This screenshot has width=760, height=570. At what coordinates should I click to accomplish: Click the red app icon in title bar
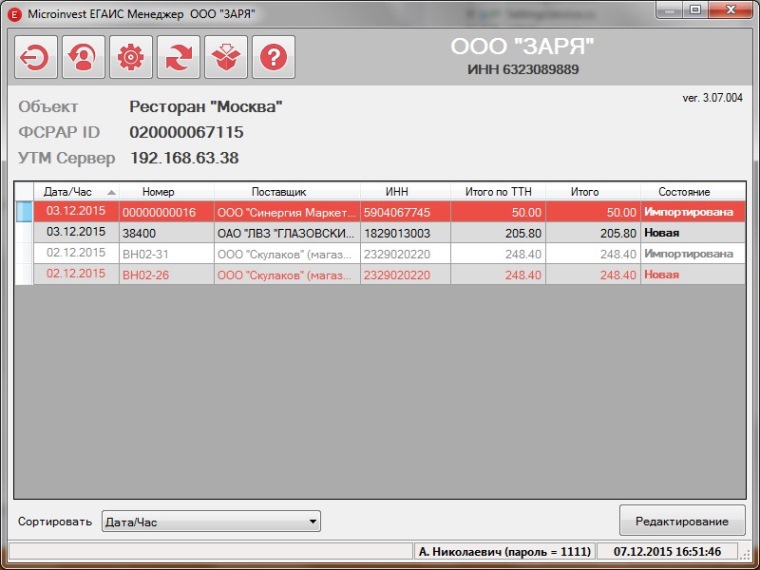[x=13, y=10]
